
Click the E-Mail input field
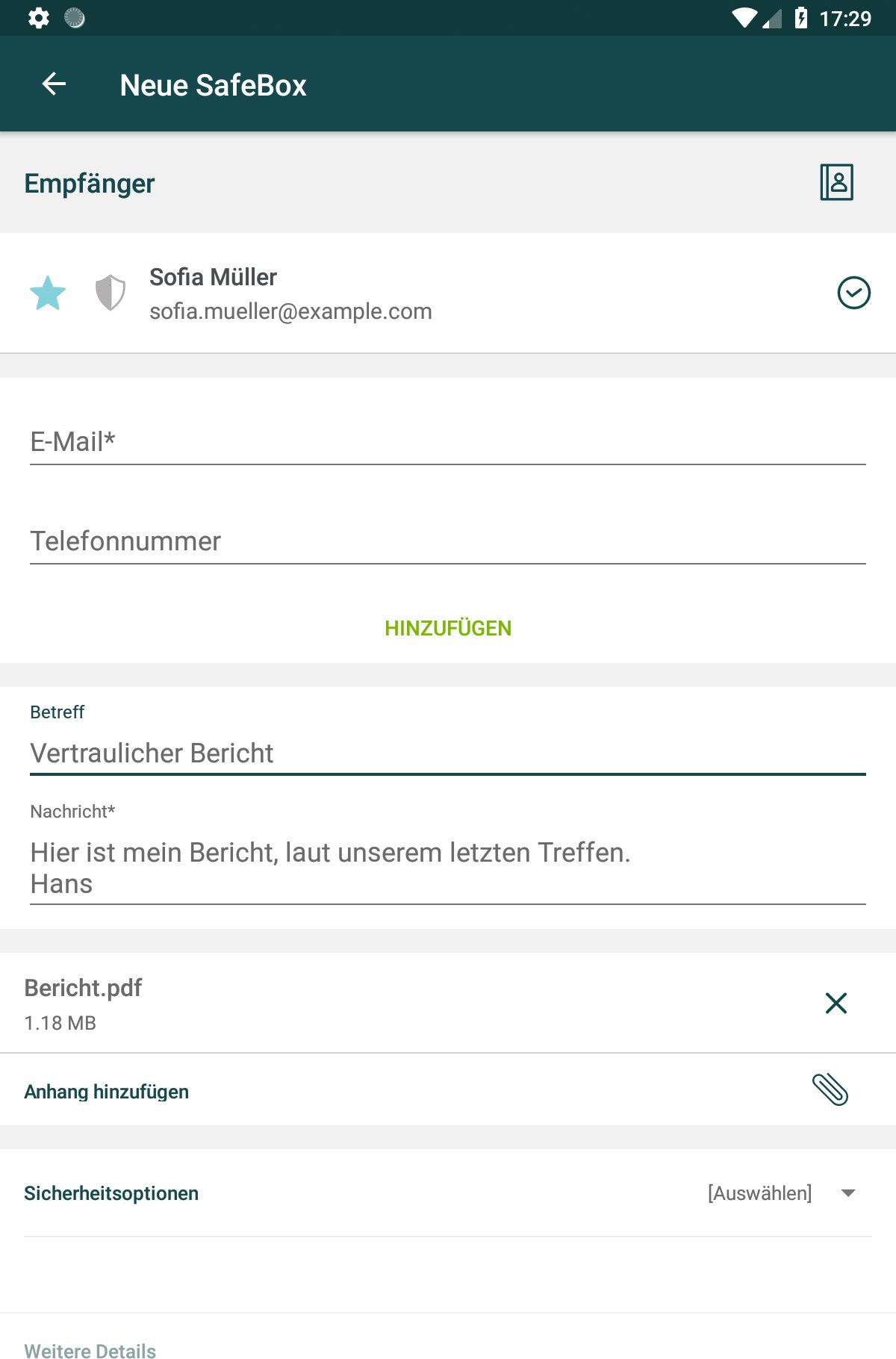point(448,442)
